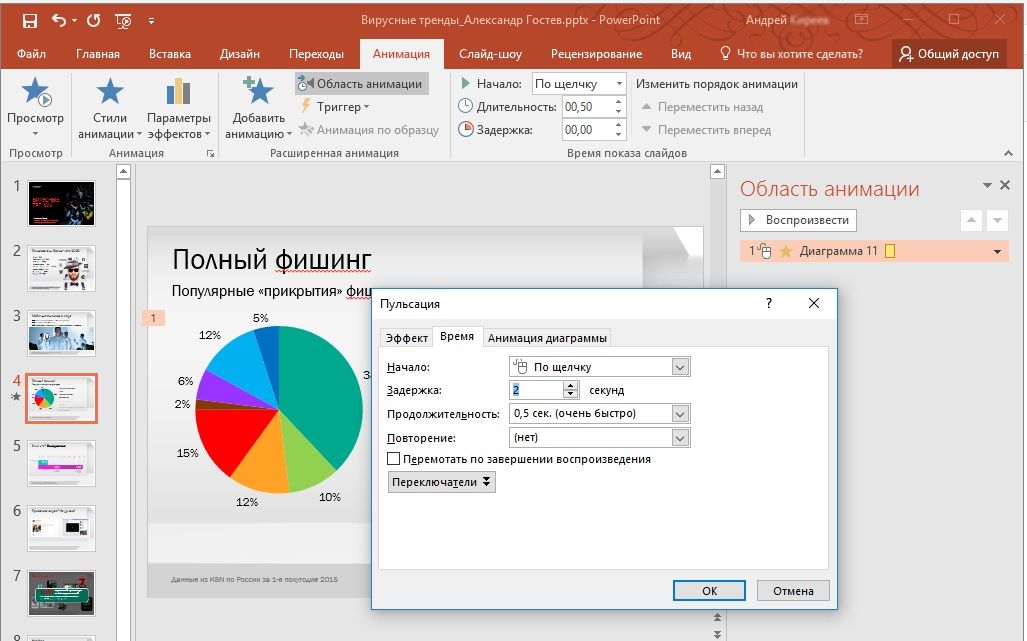Switch to the Эффект tab
This screenshot has width=1027, height=641.
pos(406,338)
